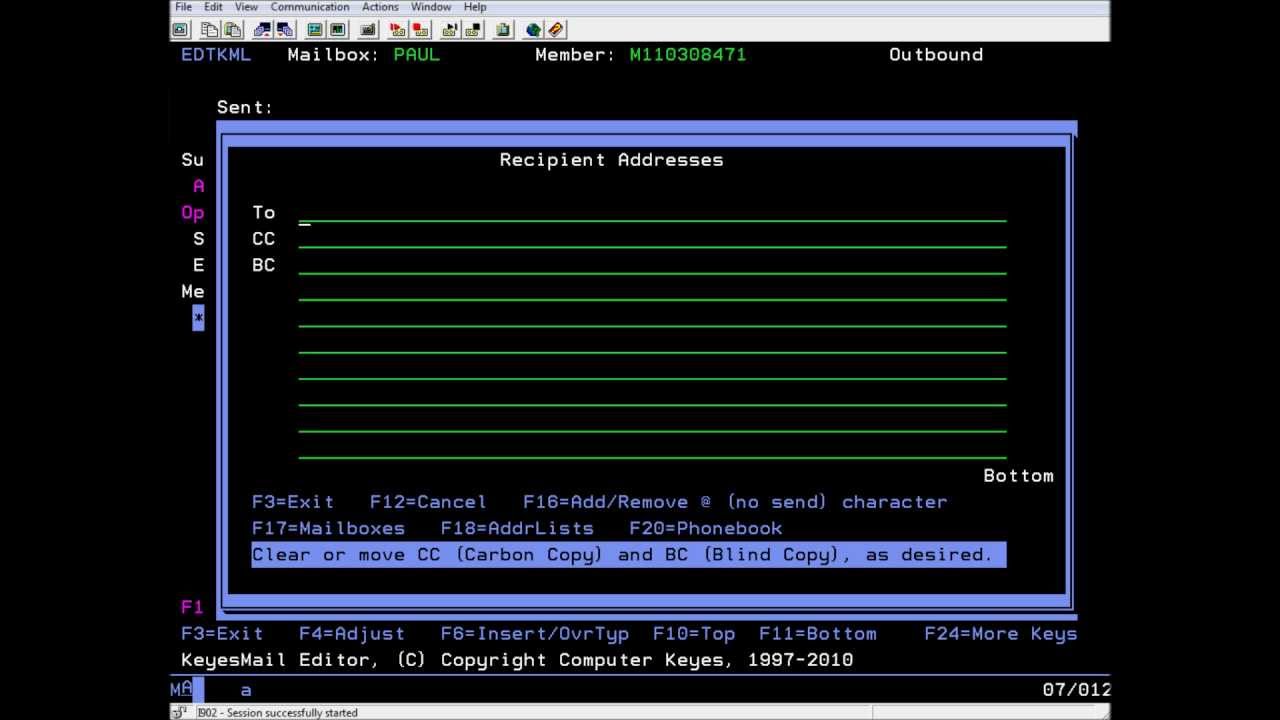Screen dimensions: 1280x720
Task: Click the Send File to Host icon
Action: (263, 30)
